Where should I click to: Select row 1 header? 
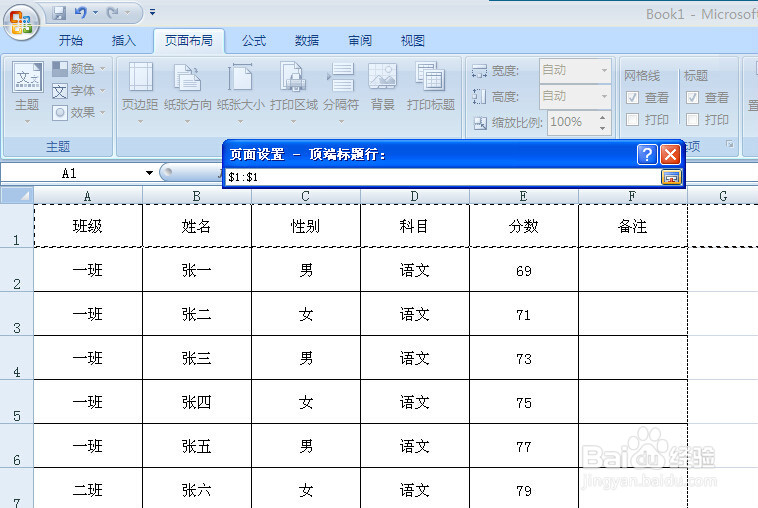pos(16,226)
